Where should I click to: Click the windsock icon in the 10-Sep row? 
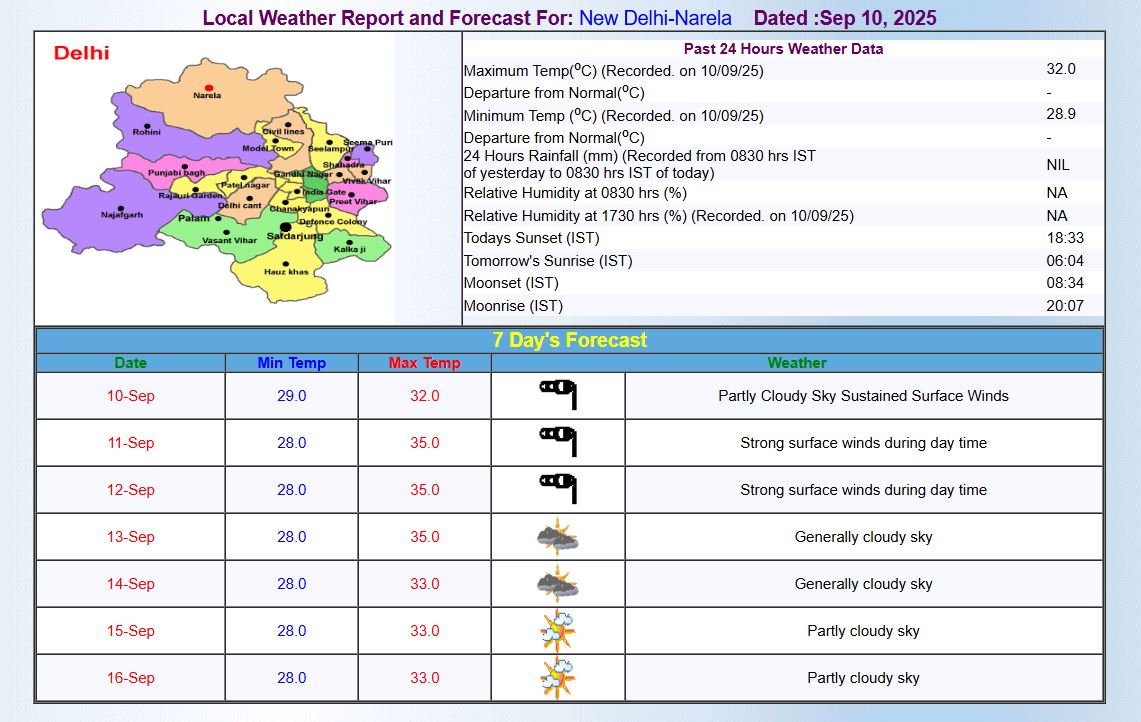[x=558, y=394]
